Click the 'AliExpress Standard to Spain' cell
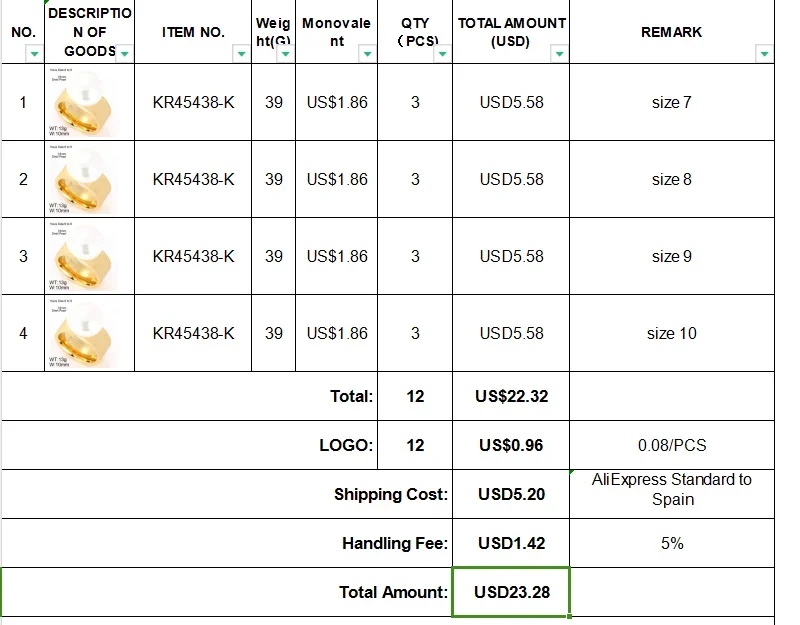Screen dimensions: 800x625 (x=672, y=494)
